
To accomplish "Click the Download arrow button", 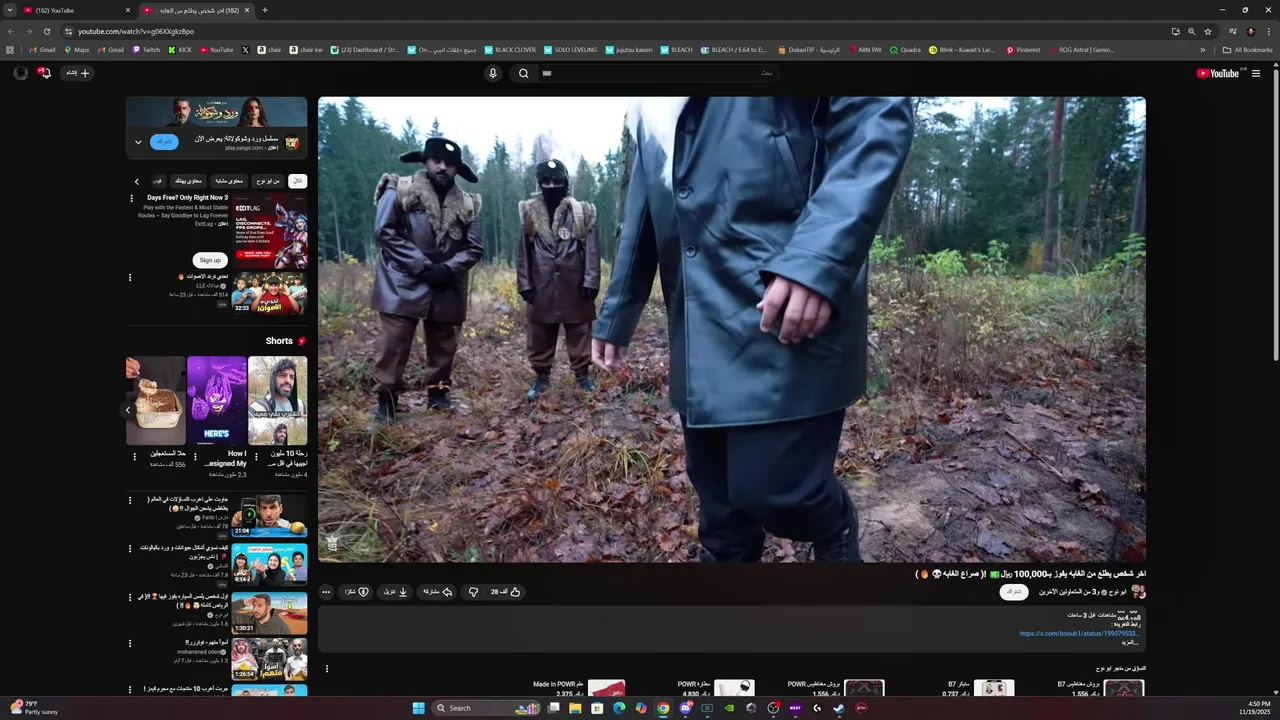I will pos(395,592).
